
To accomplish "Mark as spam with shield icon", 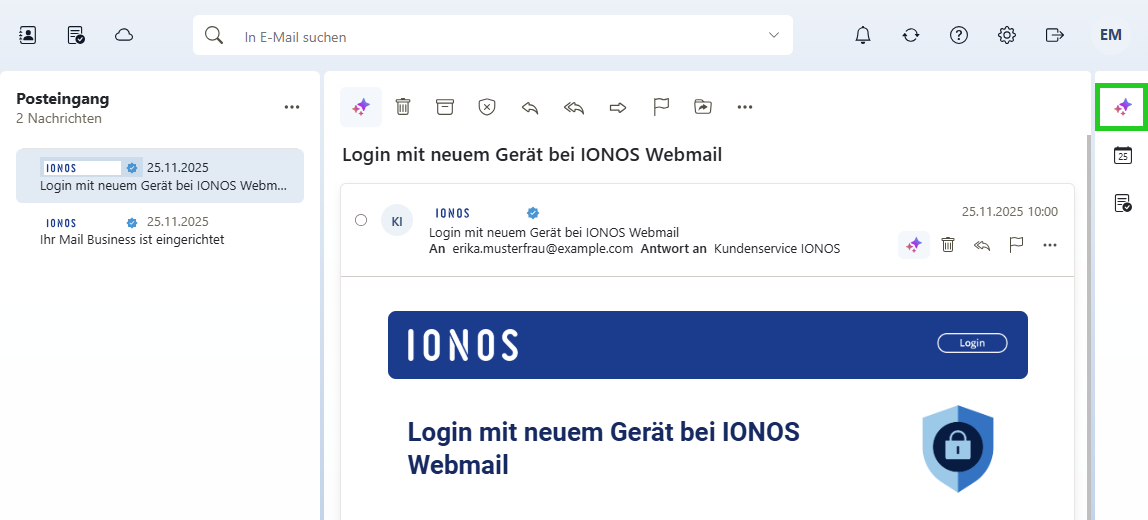I will tap(487, 107).
